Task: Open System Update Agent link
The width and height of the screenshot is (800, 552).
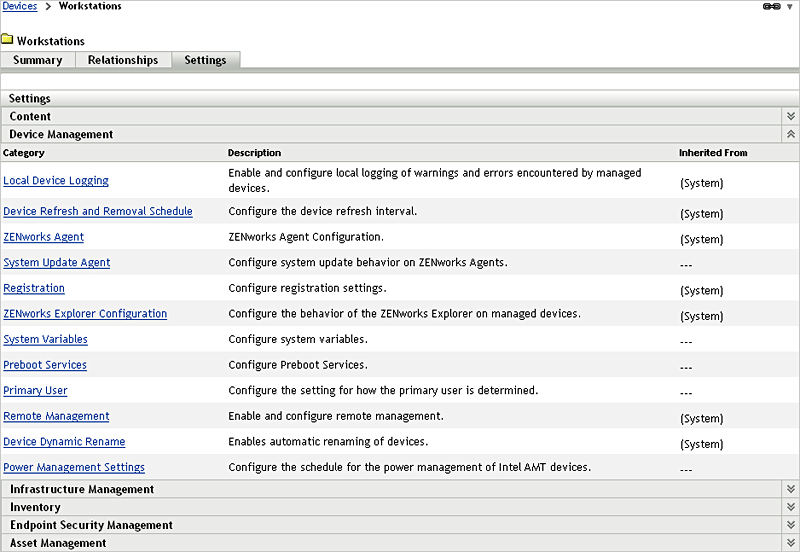Action: 57,263
